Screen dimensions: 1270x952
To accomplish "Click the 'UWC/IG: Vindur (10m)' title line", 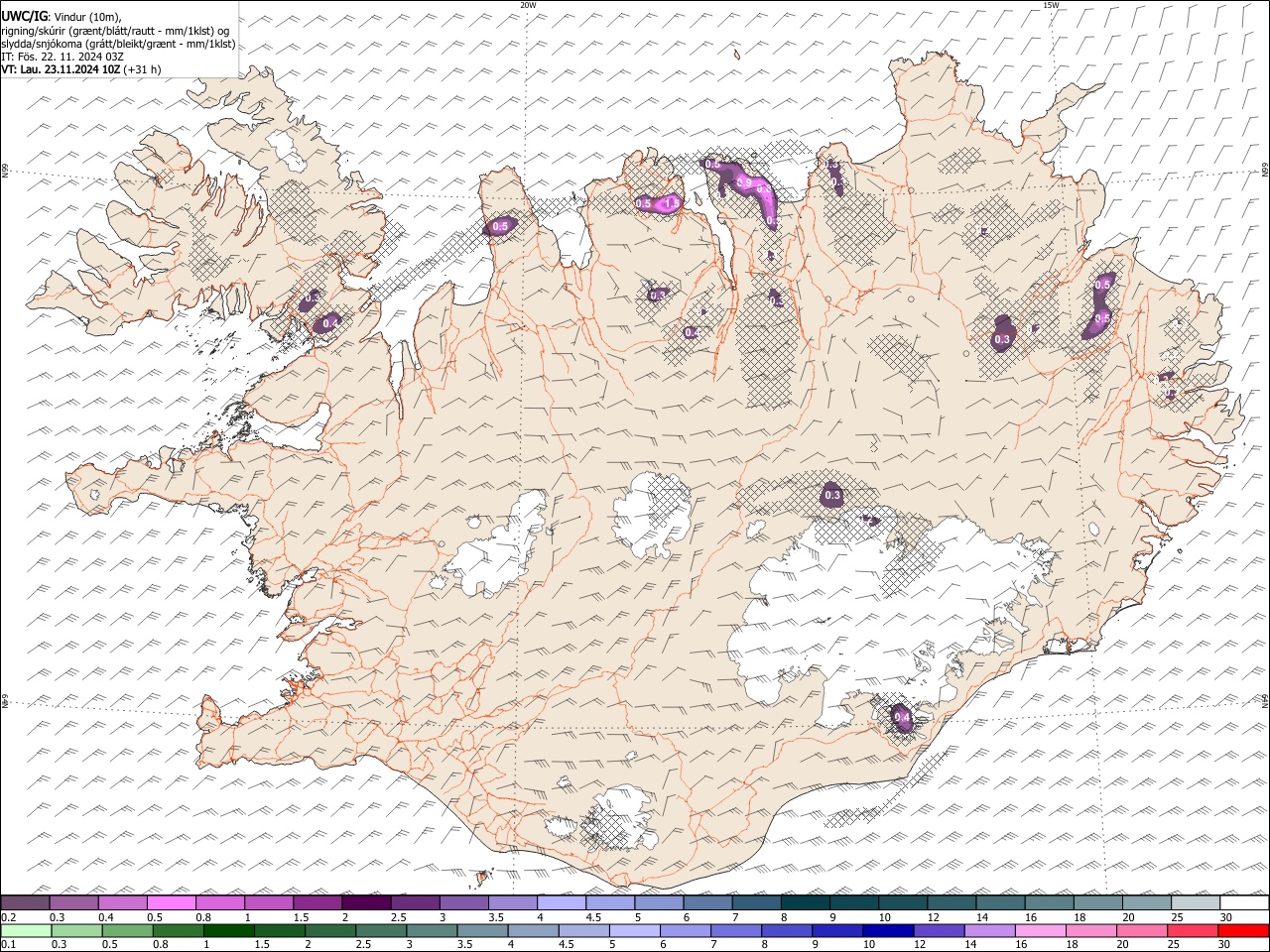I will [61, 16].
